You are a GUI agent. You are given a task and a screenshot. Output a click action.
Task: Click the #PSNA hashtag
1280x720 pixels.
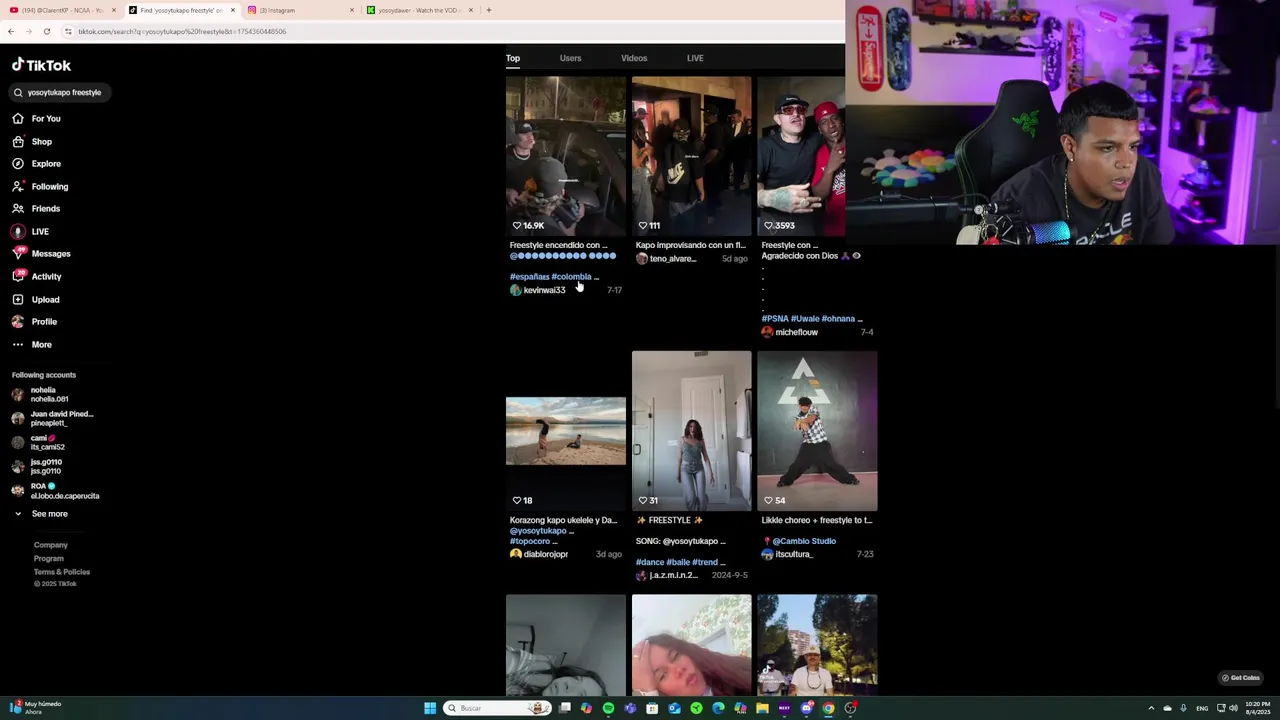tap(775, 319)
